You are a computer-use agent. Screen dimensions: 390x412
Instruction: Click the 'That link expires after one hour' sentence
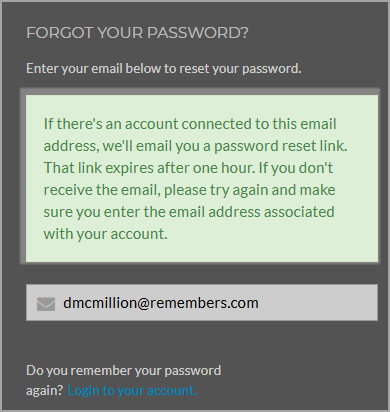click(149, 168)
